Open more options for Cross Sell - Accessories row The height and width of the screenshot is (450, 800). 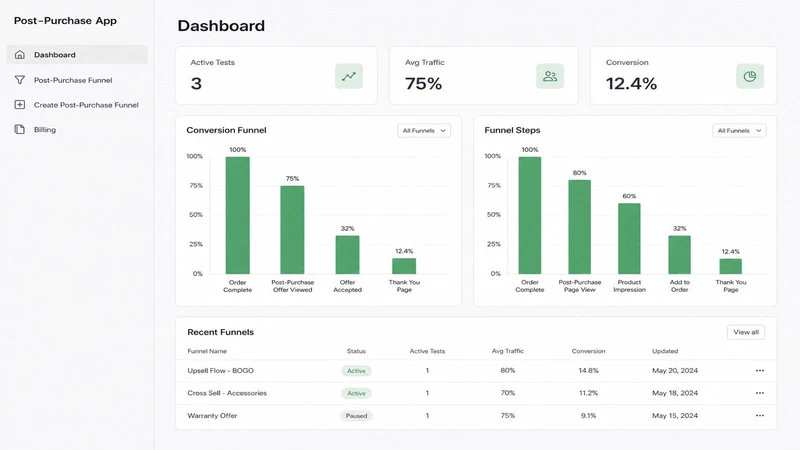click(x=760, y=393)
